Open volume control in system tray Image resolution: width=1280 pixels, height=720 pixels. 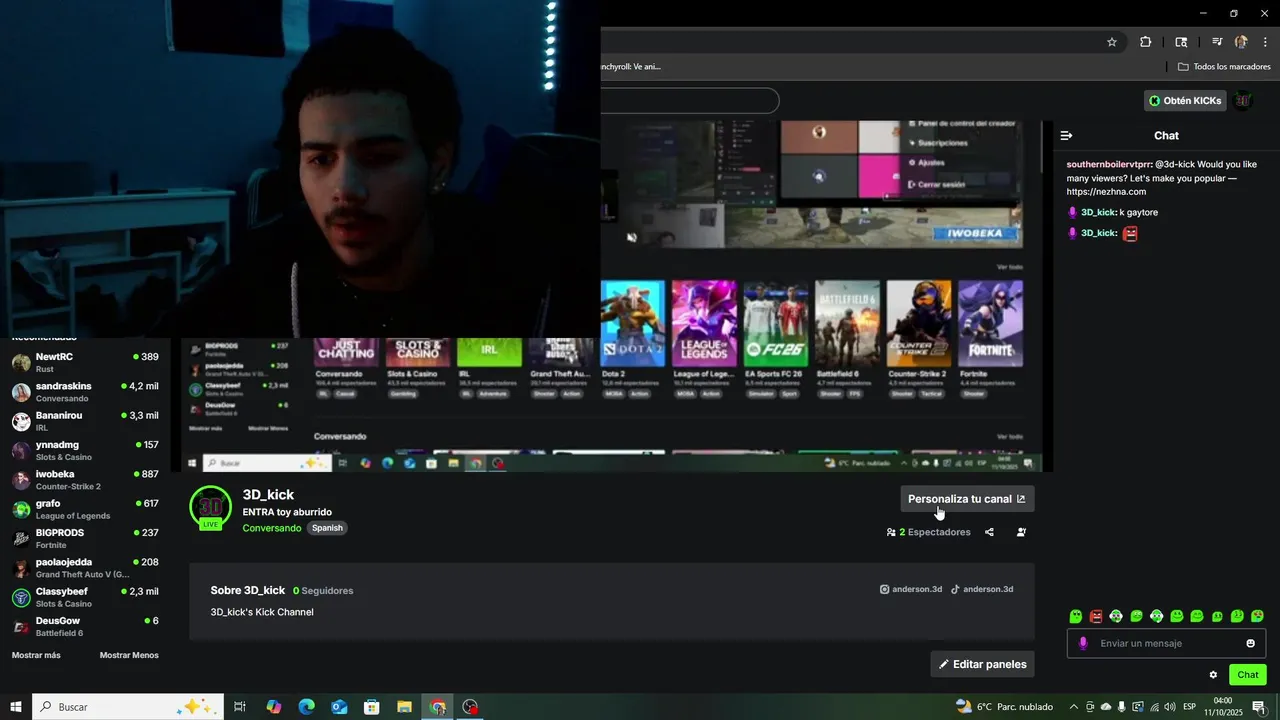(x=1169, y=707)
